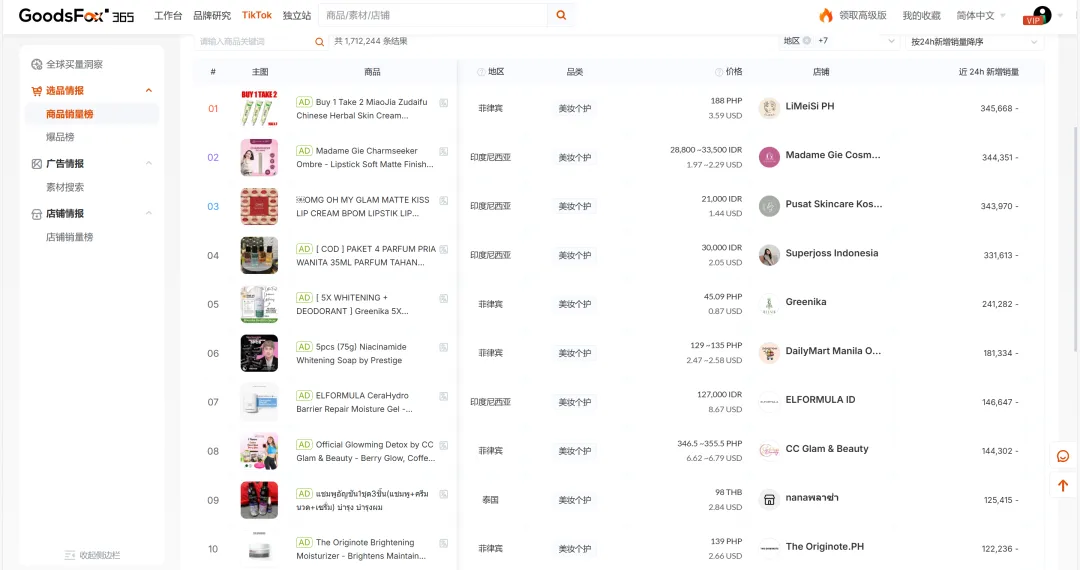
Task: Click the GoodsFox 365 logo
Action: pyautogui.click(x=76, y=15)
